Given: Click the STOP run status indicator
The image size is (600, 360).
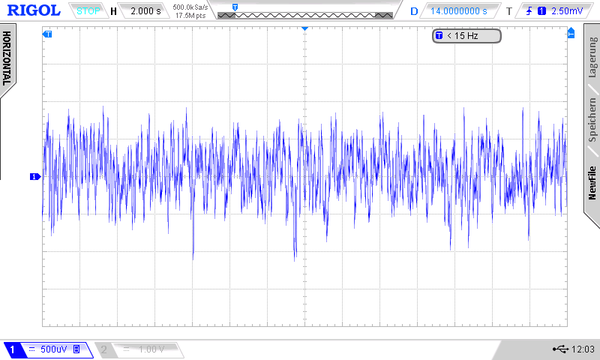Looking at the screenshot, I should click(88, 11).
